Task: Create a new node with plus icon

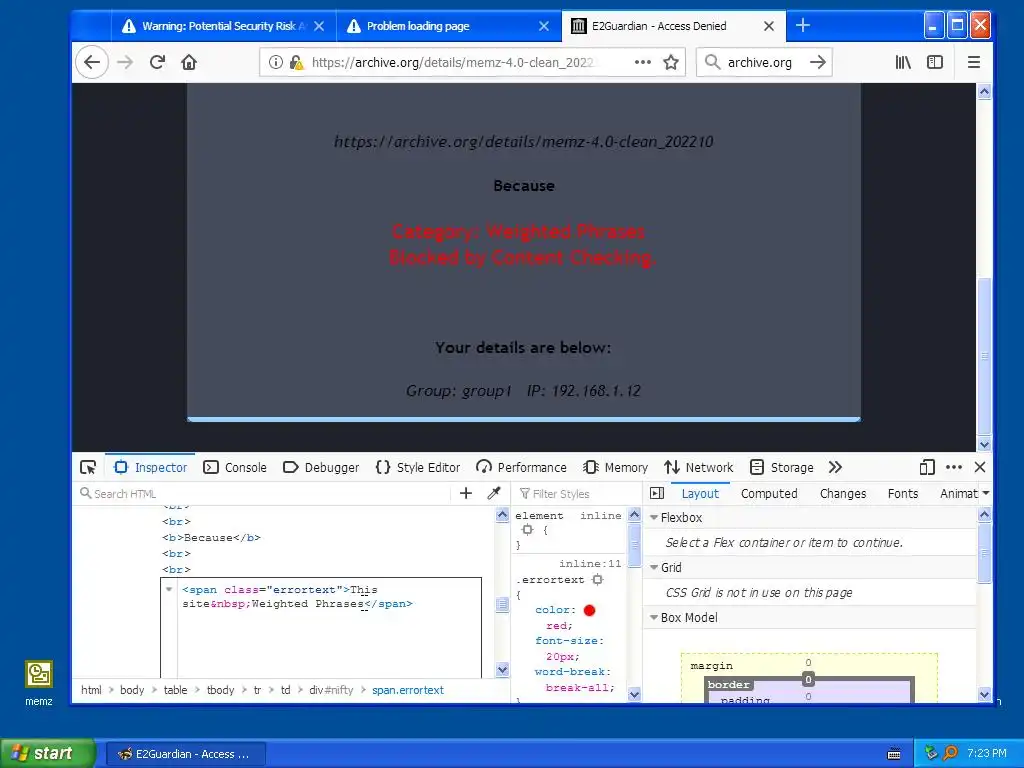Action: pyautogui.click(x=466, y=494)
